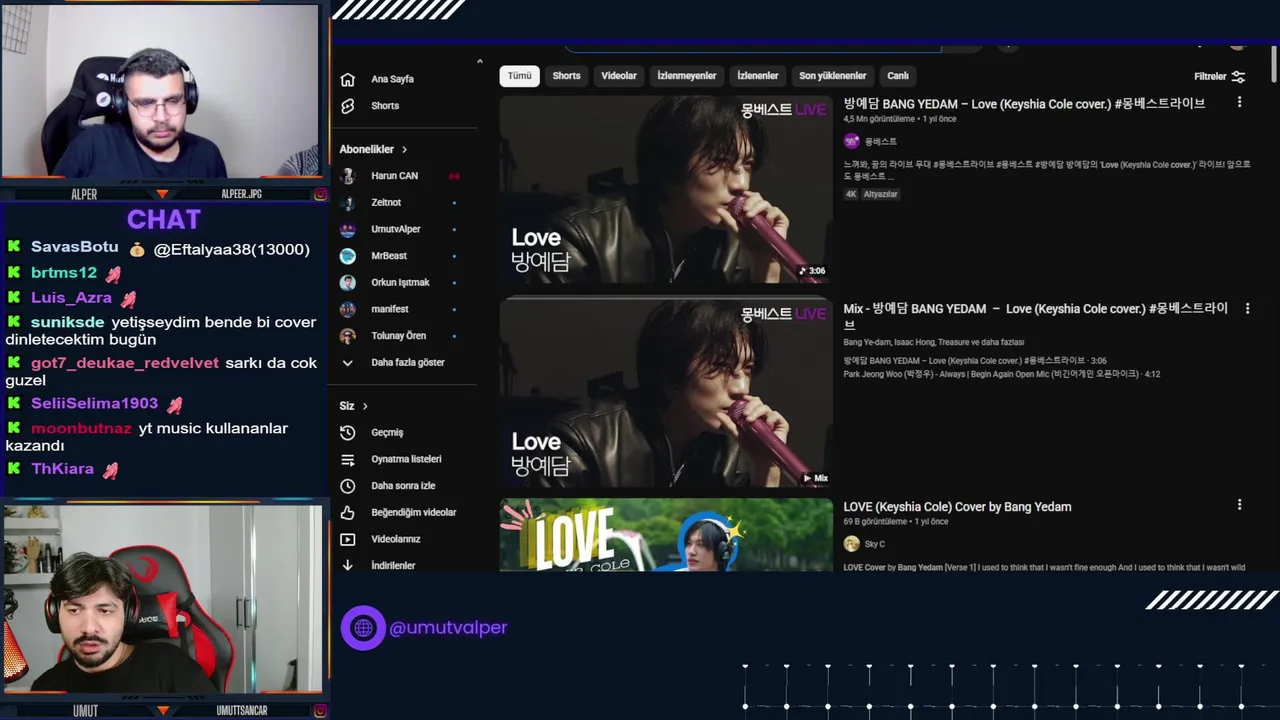Click the Filtreler sliders icon

[x=1238, y=76]
